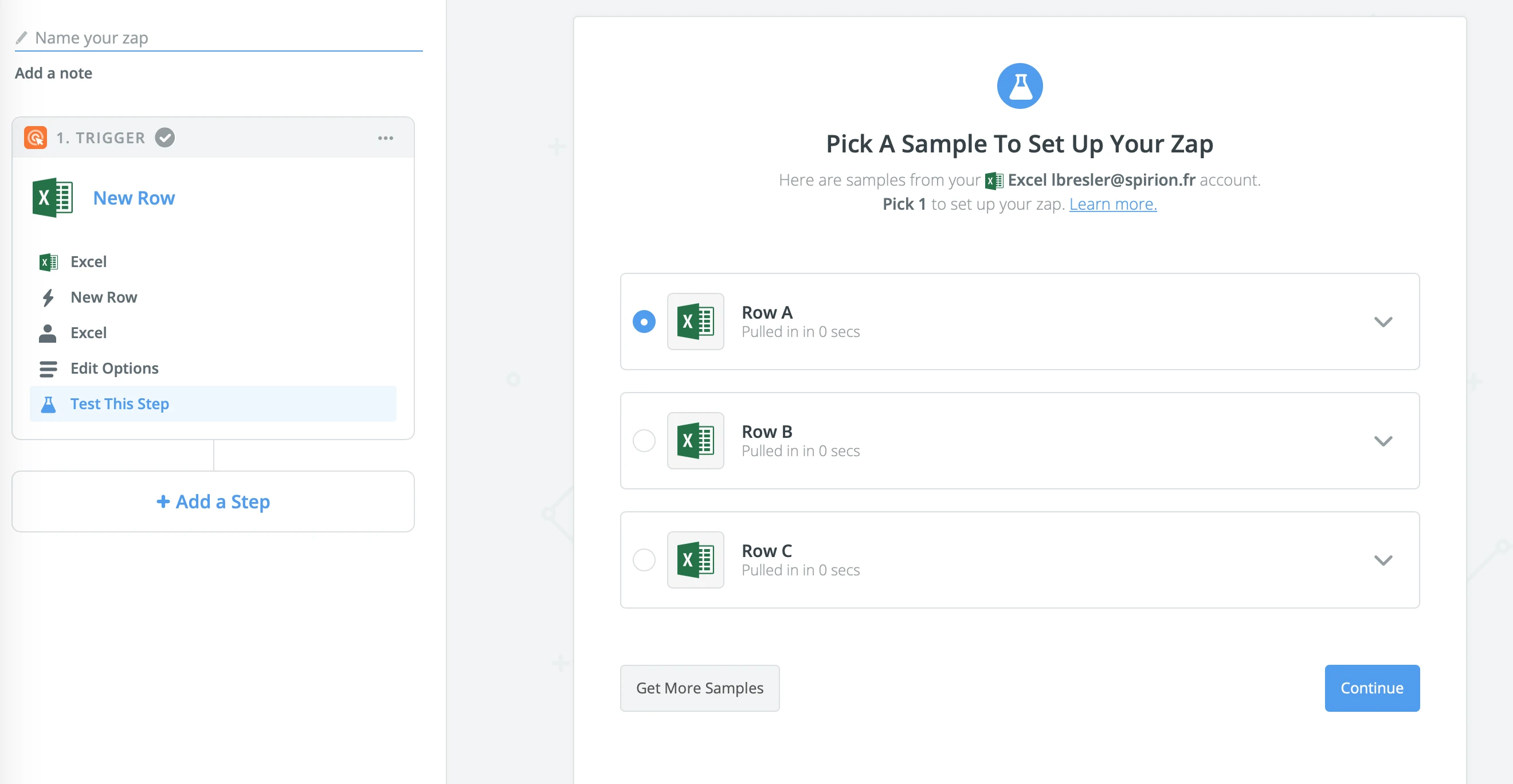Click Get More Samples button
1513x784 pixels.
tap(700, 688)
